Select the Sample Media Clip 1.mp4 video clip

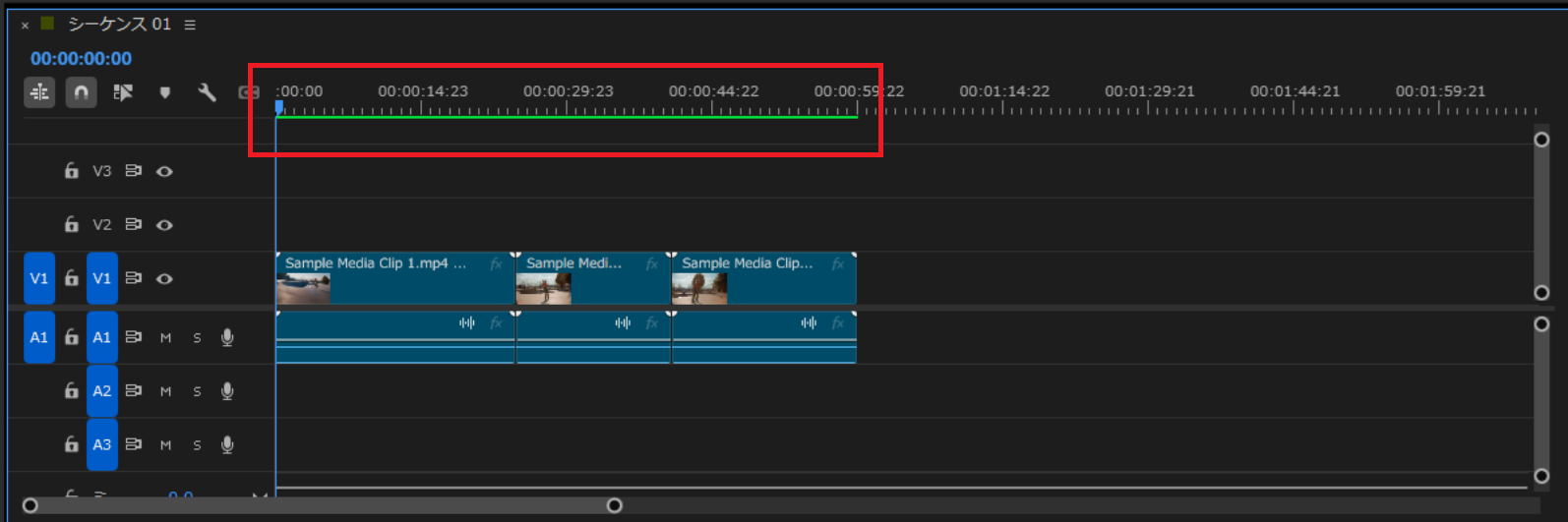pyautogui.click(x=393, y=279)
